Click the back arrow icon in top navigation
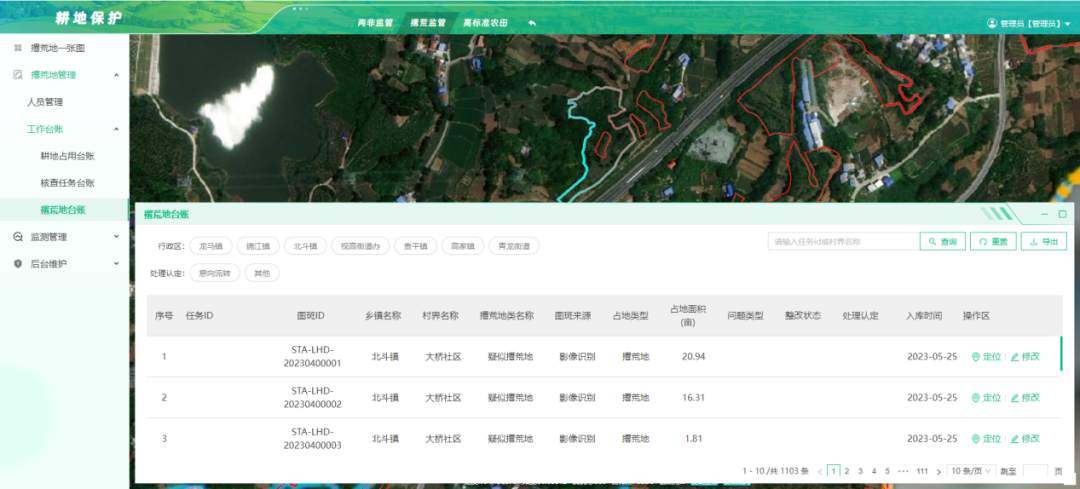 click(532, 22)
